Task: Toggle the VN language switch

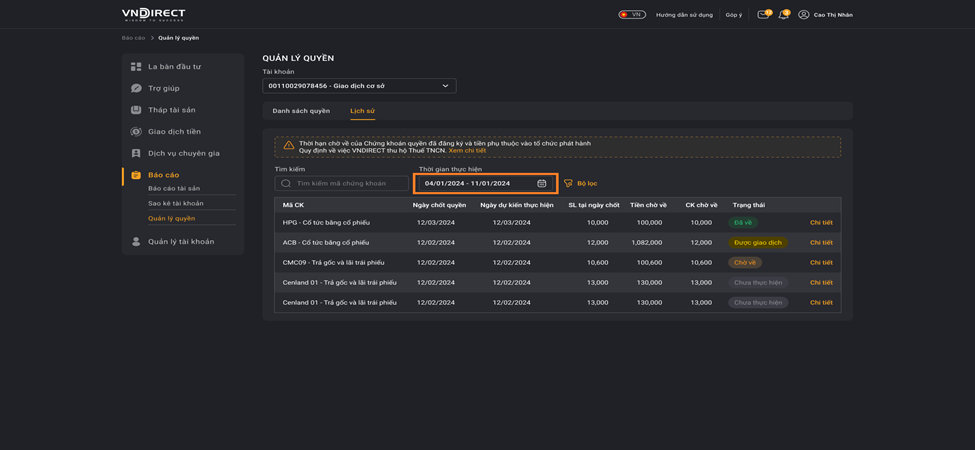Action: 632,14
